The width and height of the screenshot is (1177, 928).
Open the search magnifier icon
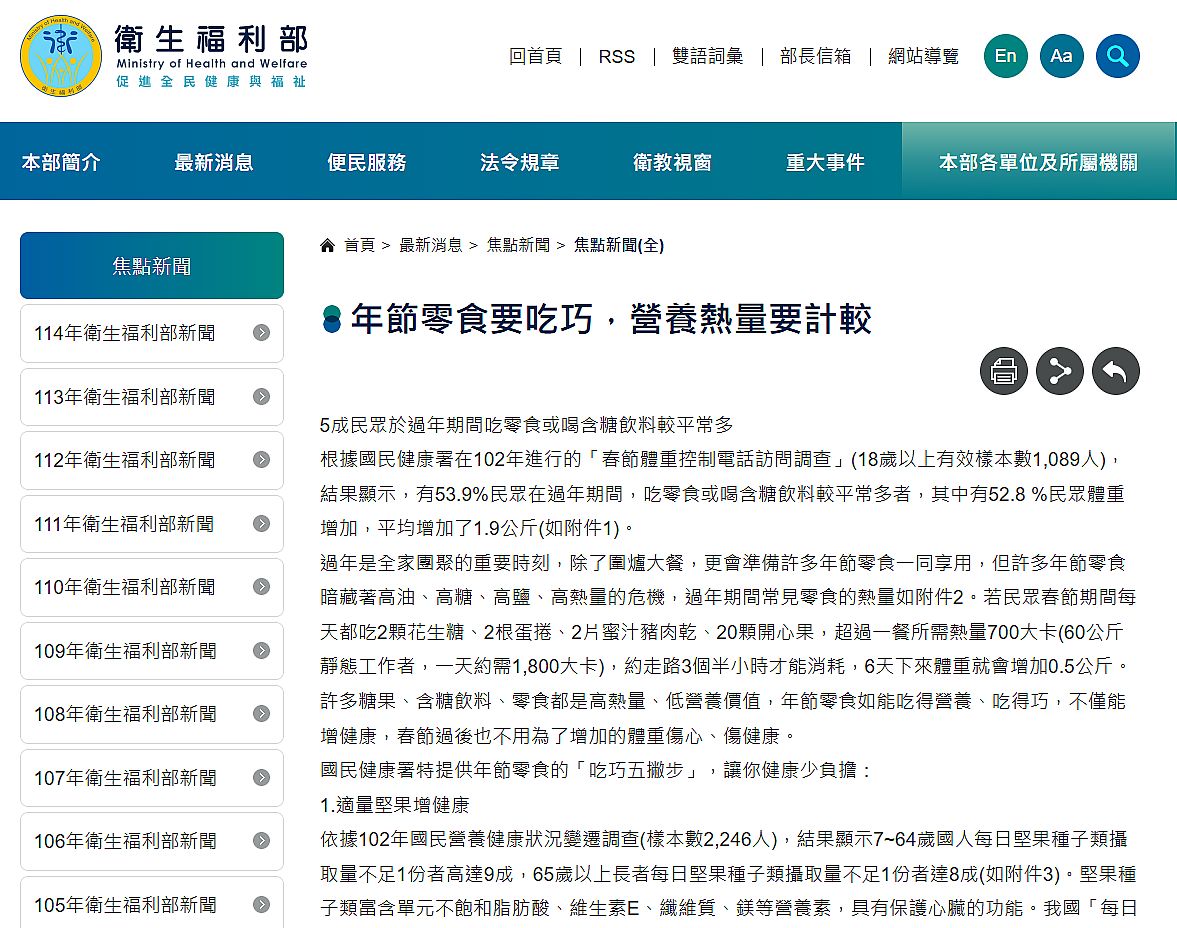(1117, 56)
